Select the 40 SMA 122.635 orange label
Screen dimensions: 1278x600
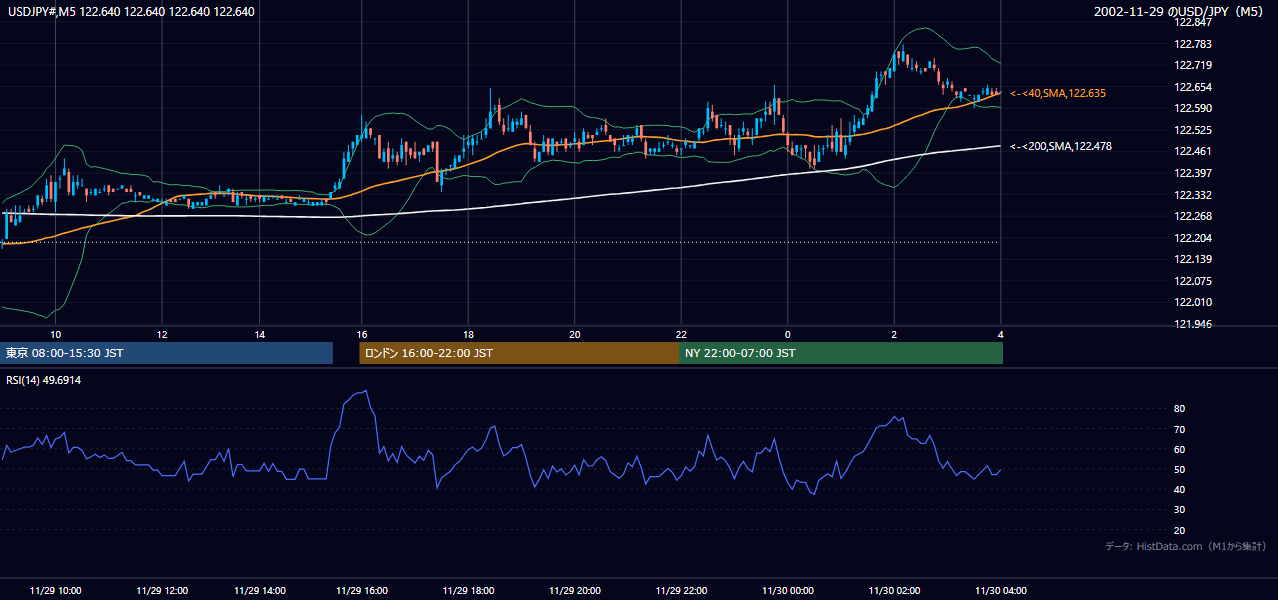click(1058, 93)
